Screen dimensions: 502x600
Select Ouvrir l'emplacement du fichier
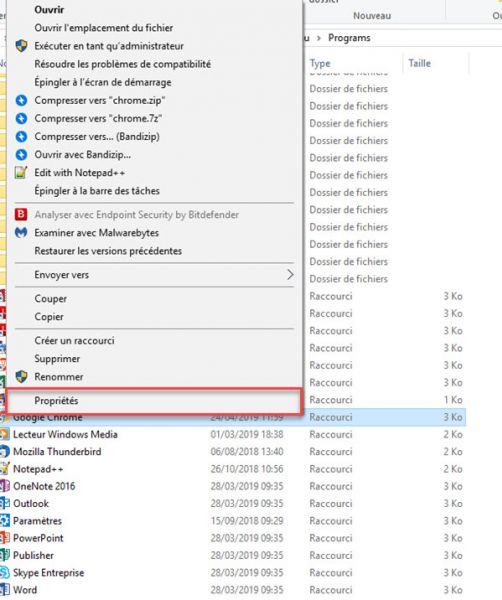point(104,28)
